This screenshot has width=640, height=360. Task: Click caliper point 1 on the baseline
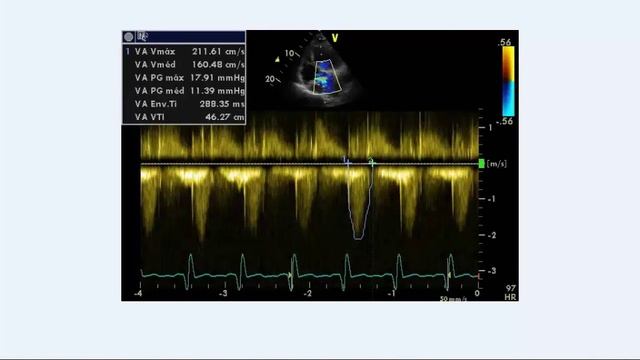pos(347,163)
